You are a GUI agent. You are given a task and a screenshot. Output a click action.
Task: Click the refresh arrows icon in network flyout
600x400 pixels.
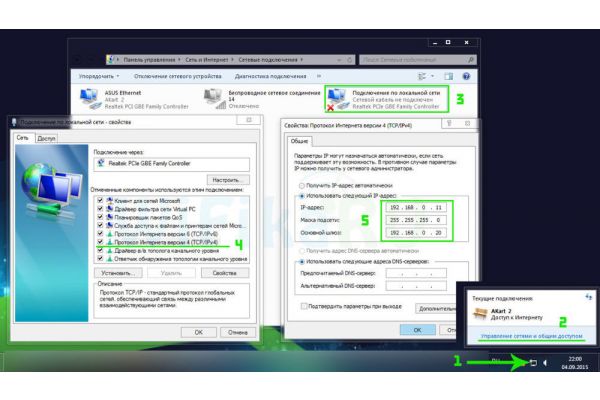point(589,297)
